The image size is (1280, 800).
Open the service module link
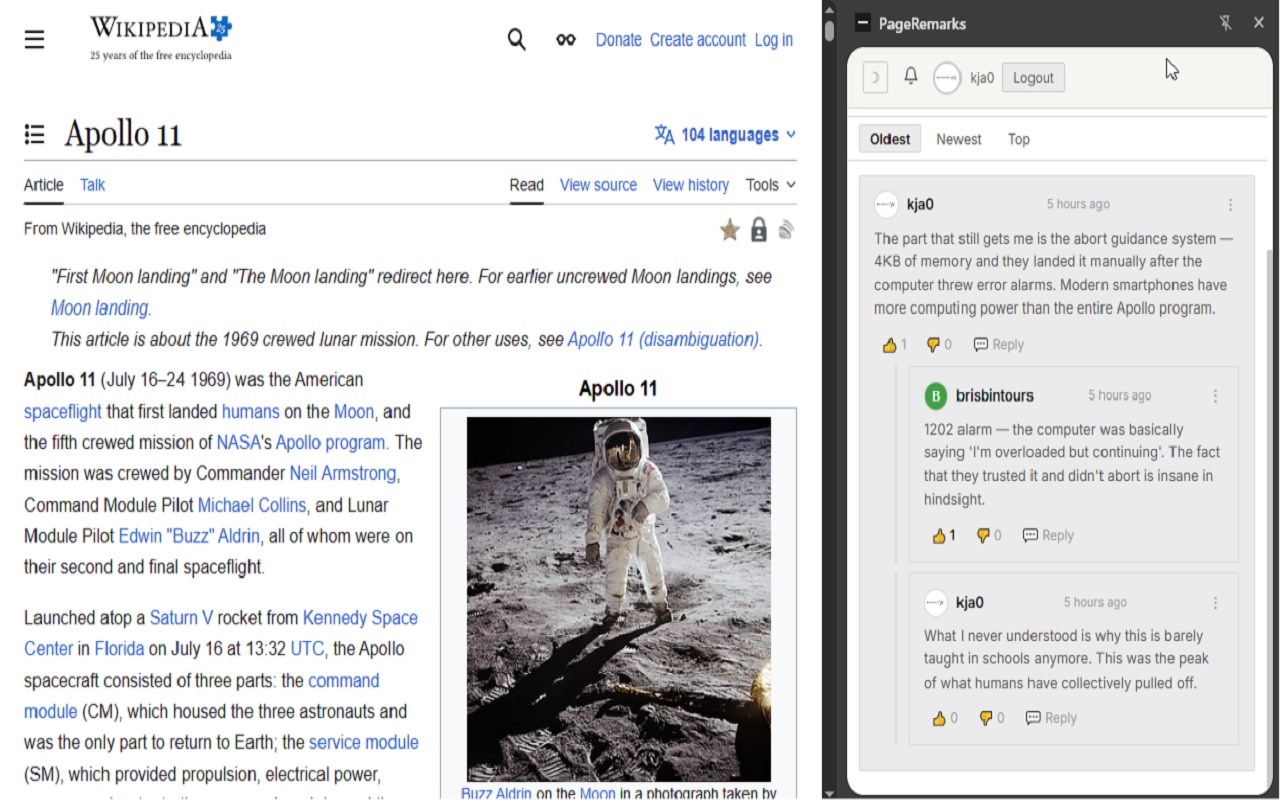pyautogui.click(x=363, y=743)
